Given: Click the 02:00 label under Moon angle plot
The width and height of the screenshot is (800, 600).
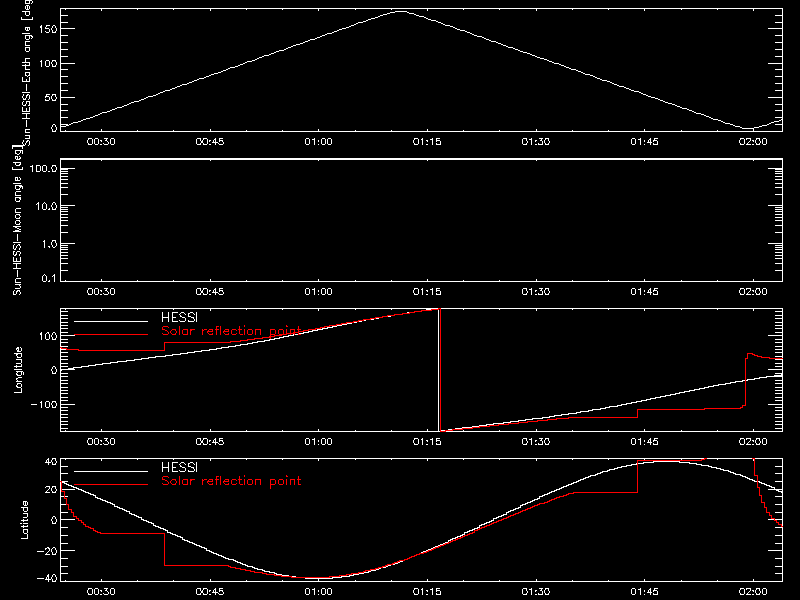Looking at the screenshot, I should [753, 292].
